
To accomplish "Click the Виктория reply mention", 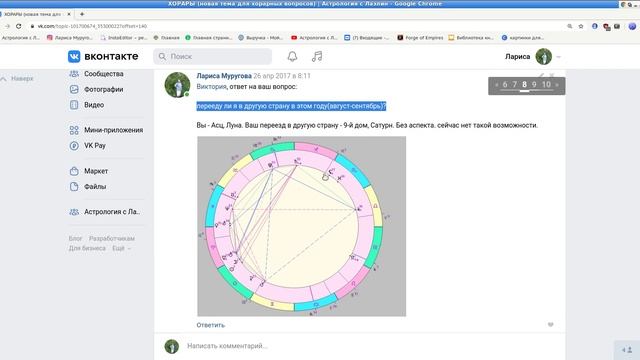I will (x=211, y=87).
